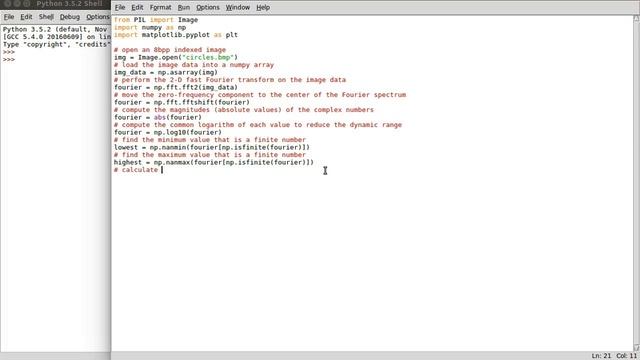Click the 'np.fft.fft2(img_data)' line
The width and height of the screenshot is (640, 360).
[x=176, y=87]
